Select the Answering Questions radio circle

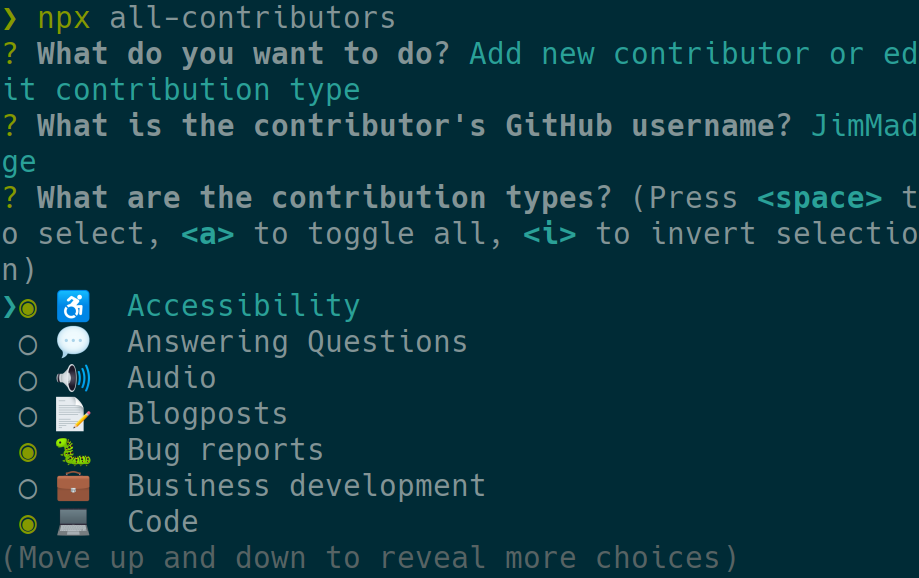click(x=28, y=344)
